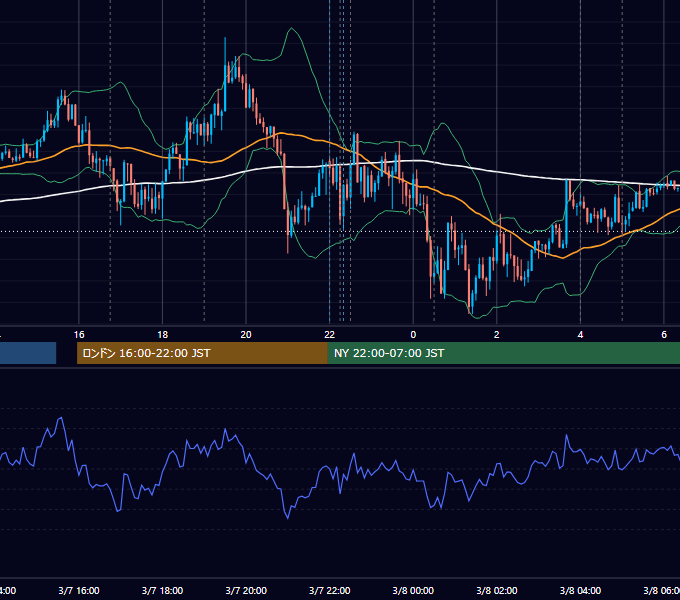The width and height of the screenshot is (680, 600).
Task: Click hour label 20 under price chart
Action: (x=246, y=335)
